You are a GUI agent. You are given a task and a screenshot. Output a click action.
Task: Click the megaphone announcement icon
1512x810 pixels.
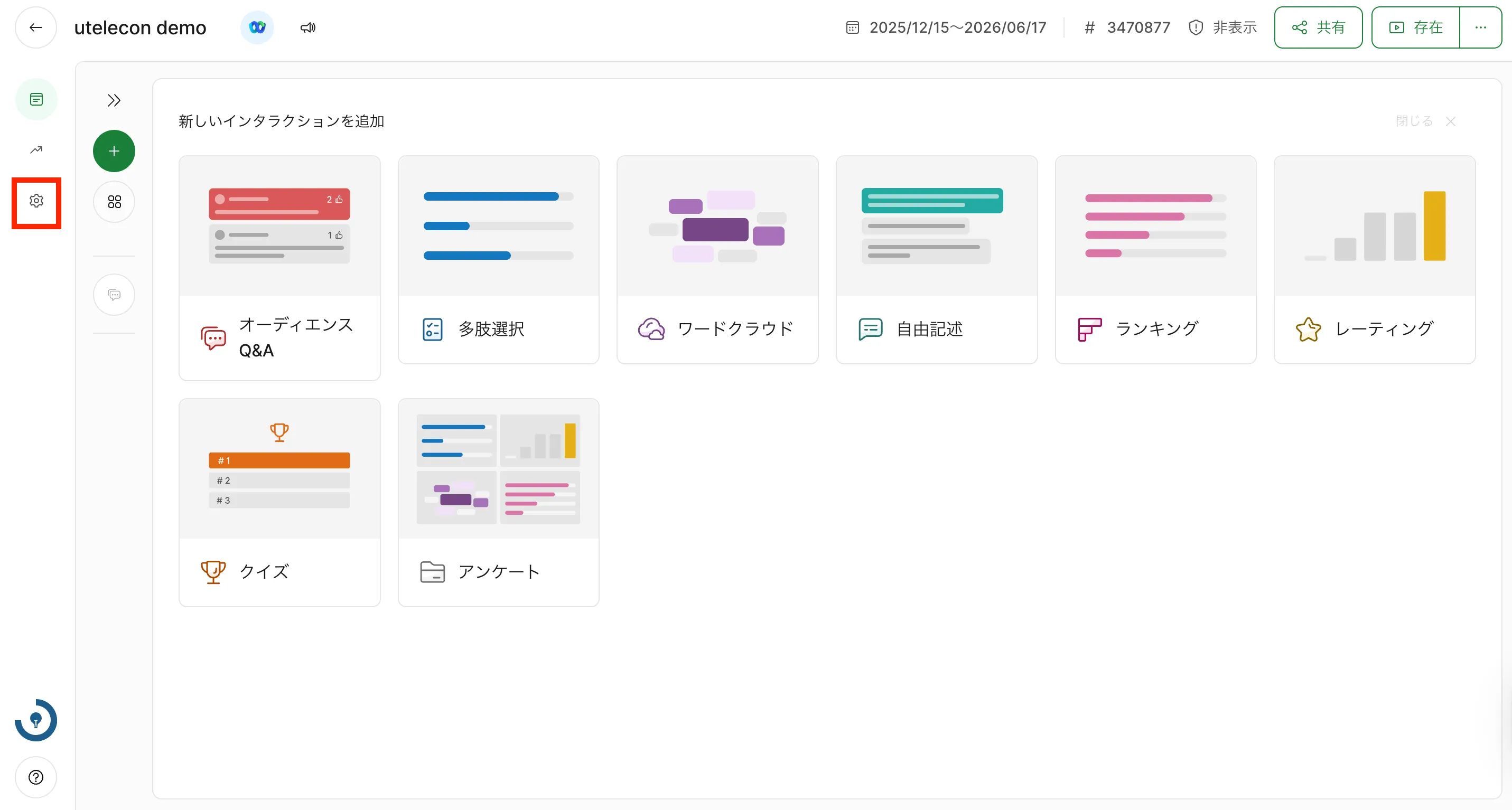click(x=307, y=27)
